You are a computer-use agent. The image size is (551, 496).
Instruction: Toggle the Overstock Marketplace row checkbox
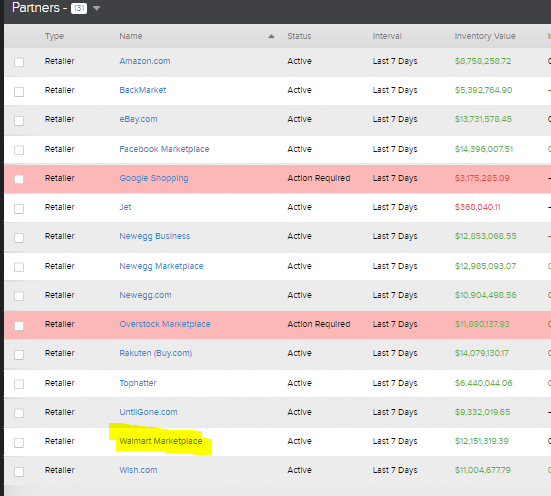pyautogui.click(x=19, y=326)
